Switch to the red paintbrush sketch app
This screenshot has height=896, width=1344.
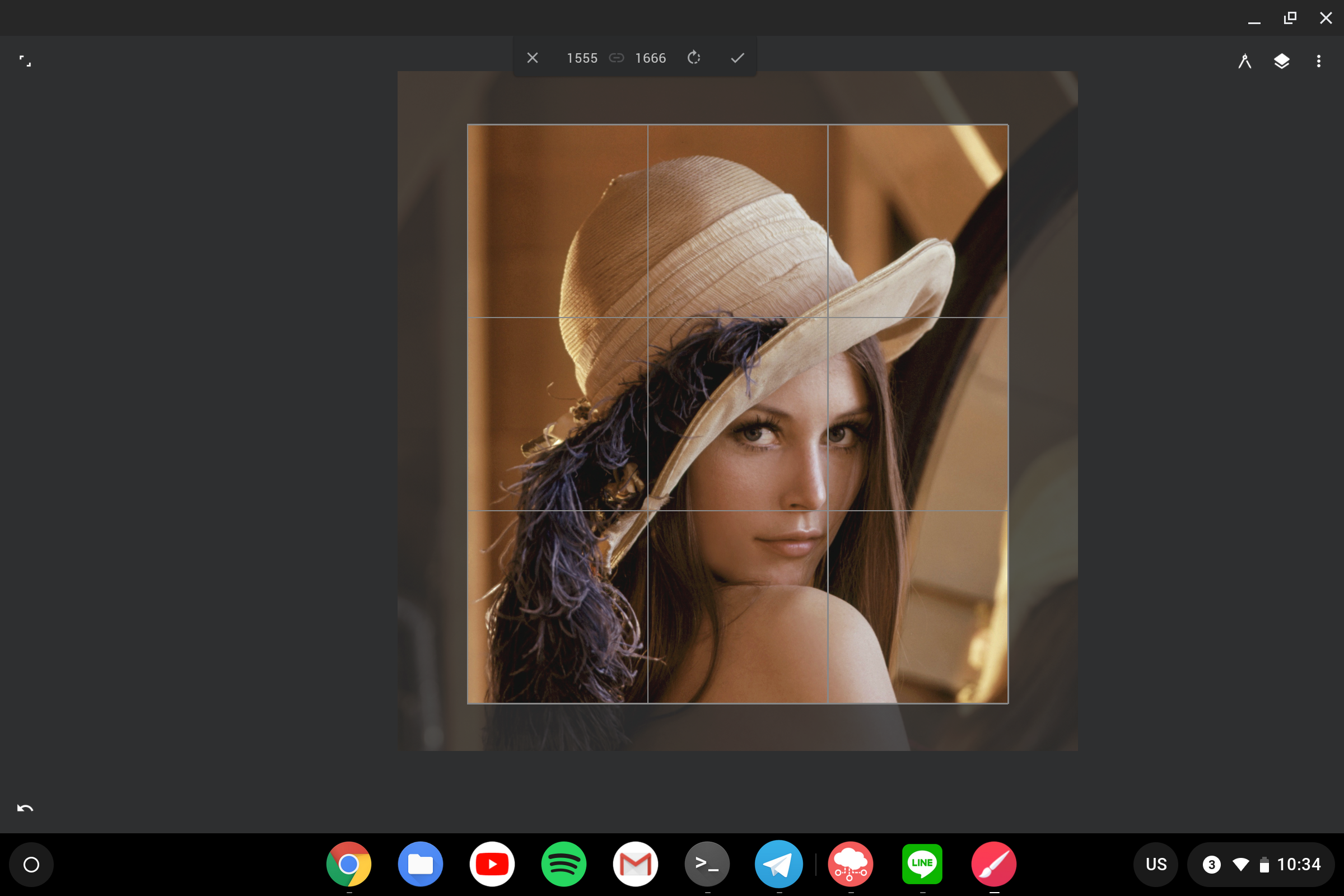[x=993, y=864]
